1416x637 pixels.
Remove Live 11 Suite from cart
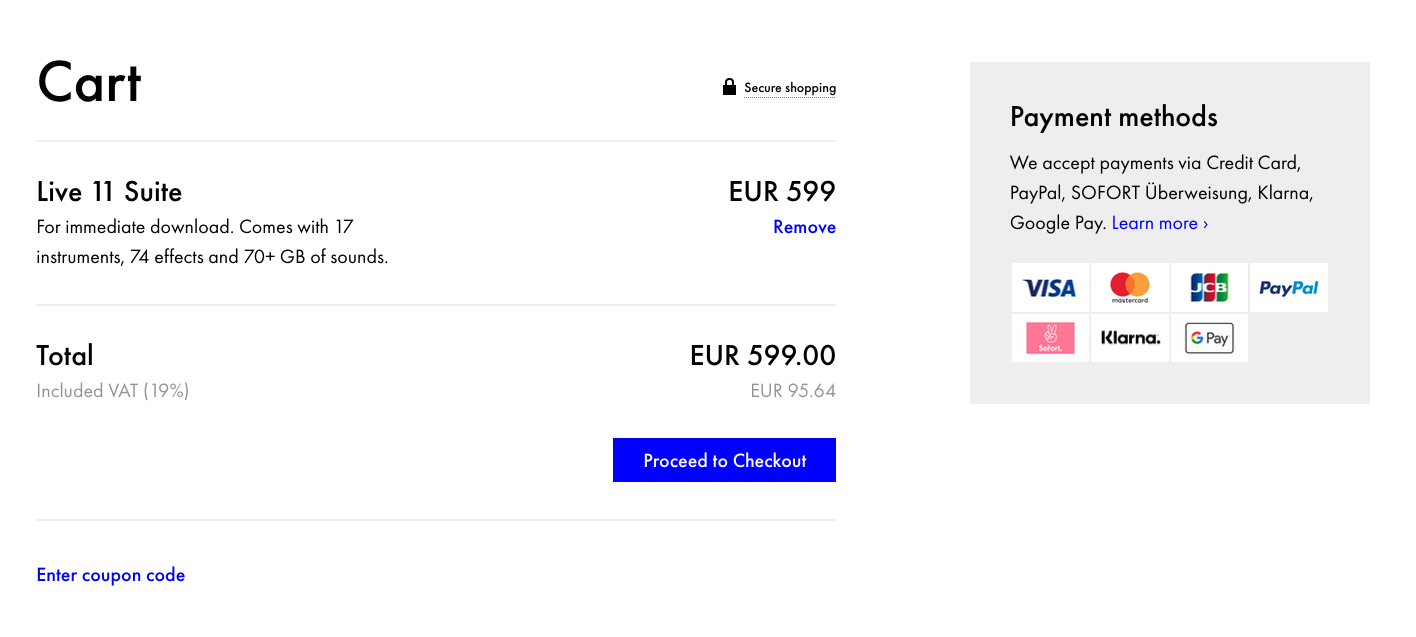pyautogui.click(x=804, y=227)
